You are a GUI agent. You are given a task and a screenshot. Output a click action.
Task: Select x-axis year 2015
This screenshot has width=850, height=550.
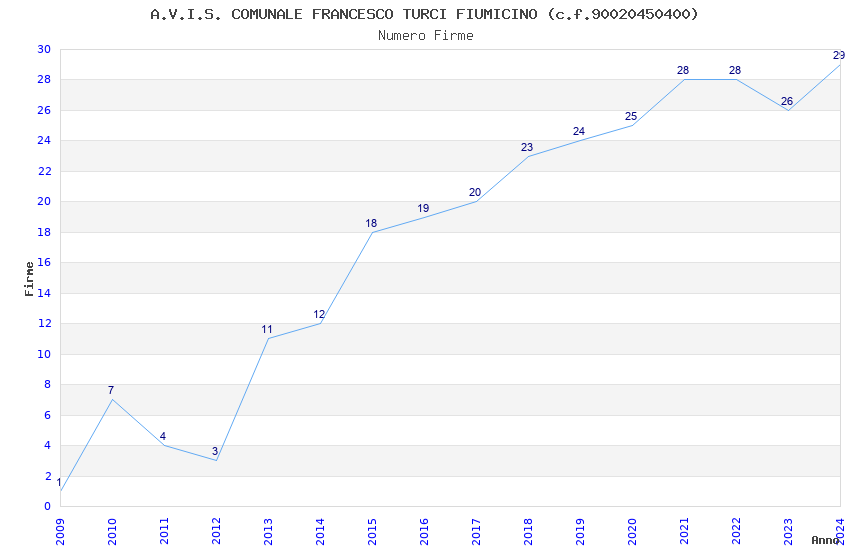tap(372, 532)
